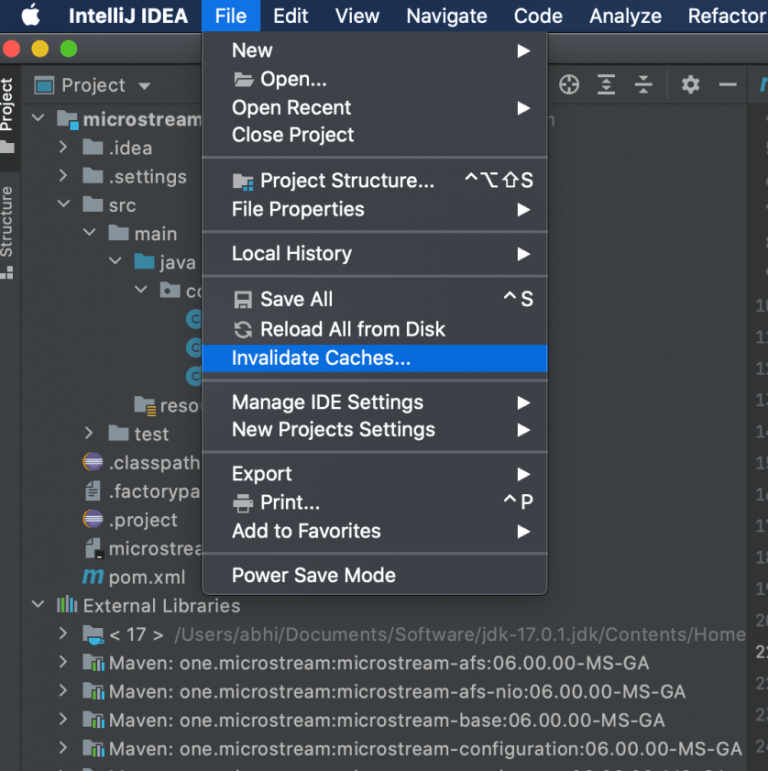
Task: Open the Edit menu
Action: (291, 16)
